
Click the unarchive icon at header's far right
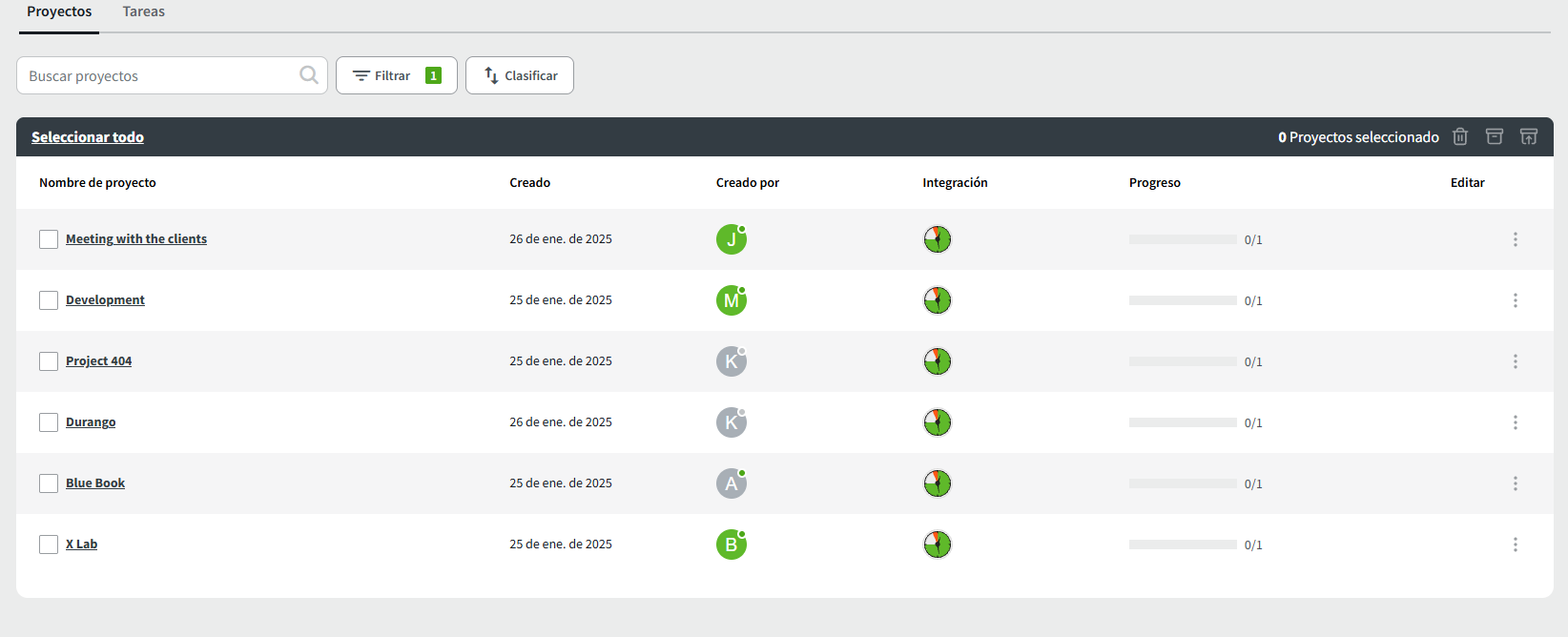click(1529, 136)
